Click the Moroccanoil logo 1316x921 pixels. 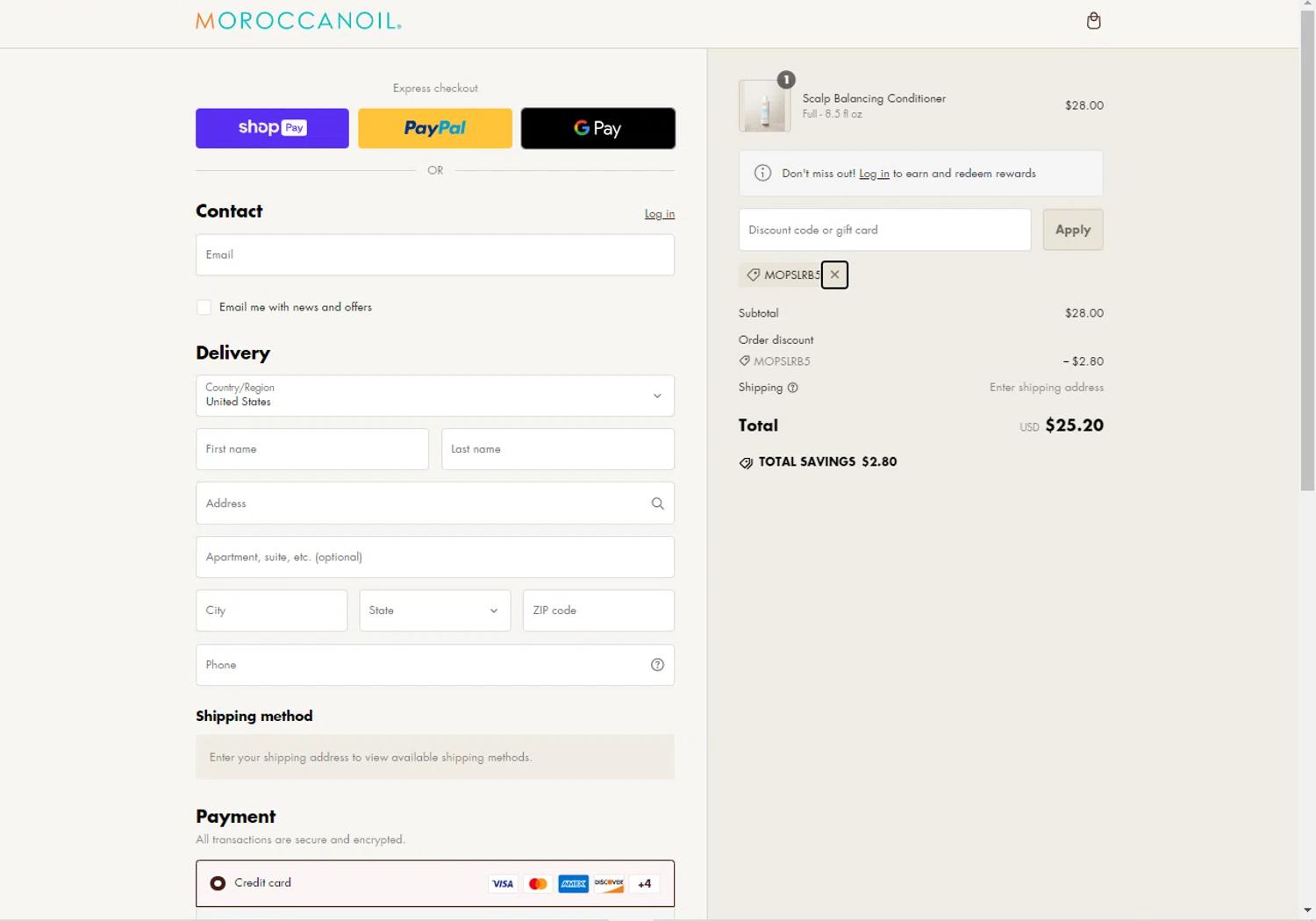click(298, 21)
